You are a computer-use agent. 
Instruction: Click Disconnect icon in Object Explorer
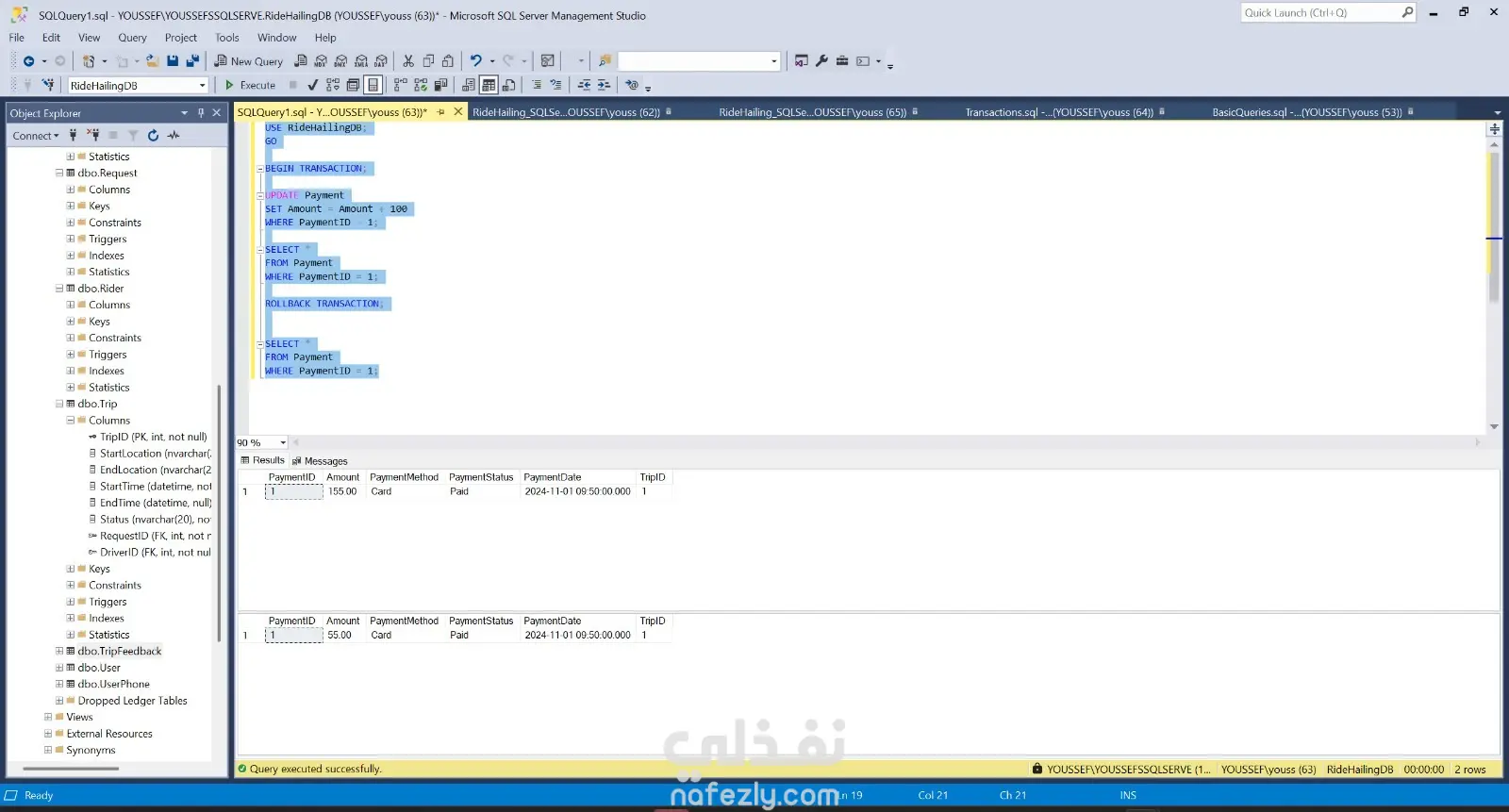pos(92,136)
